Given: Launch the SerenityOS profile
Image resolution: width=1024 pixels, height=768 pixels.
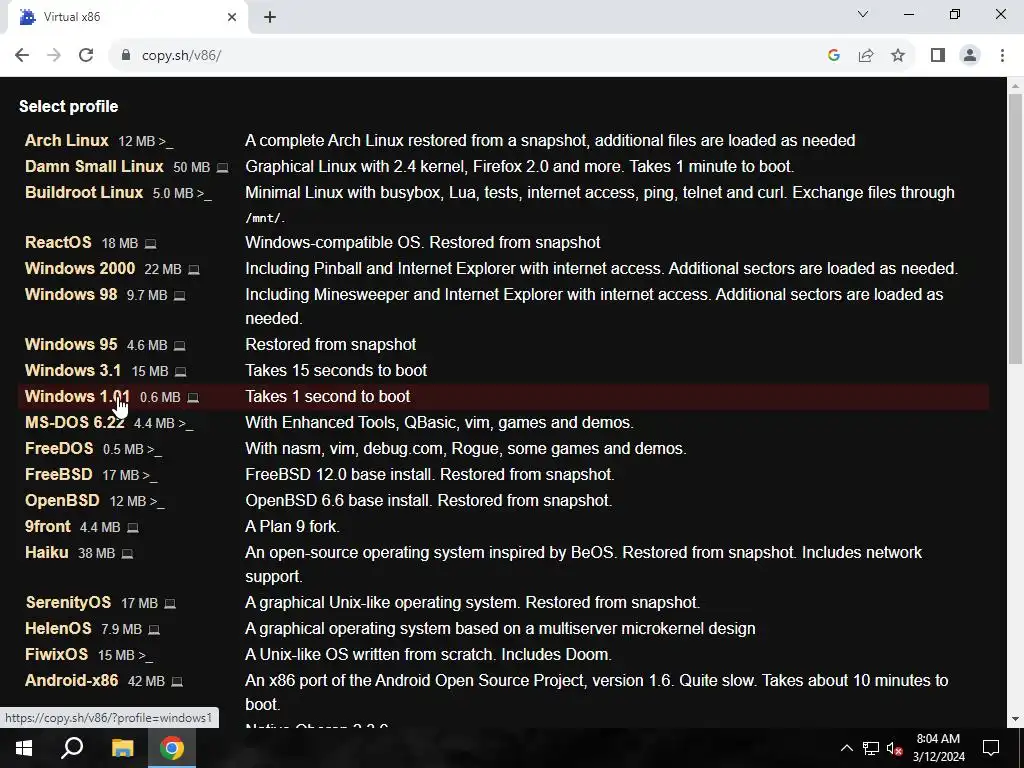Looking at the screenshot, I should (x=68, y=603).
